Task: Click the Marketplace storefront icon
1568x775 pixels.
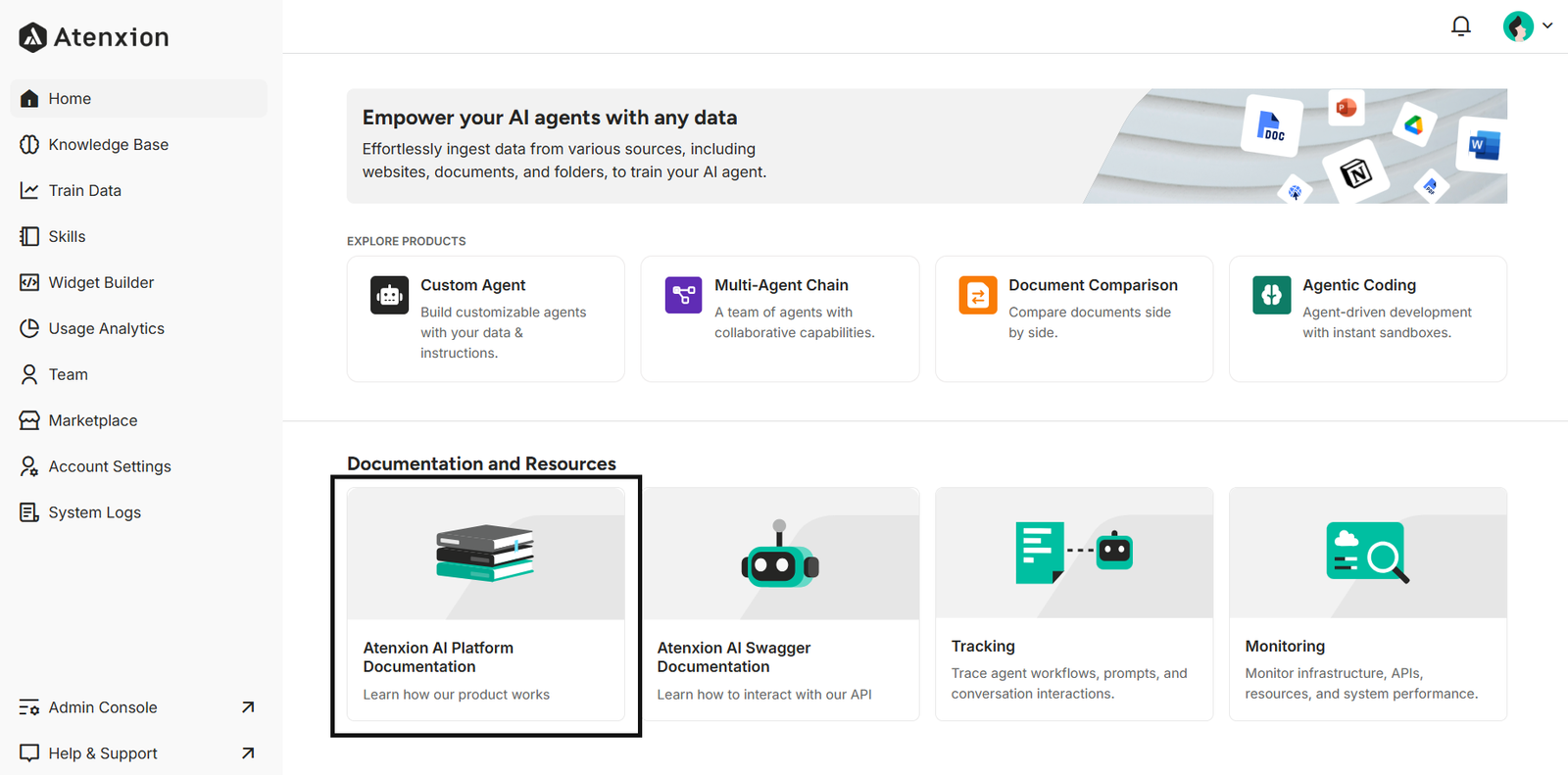Action: click(29, 420)
